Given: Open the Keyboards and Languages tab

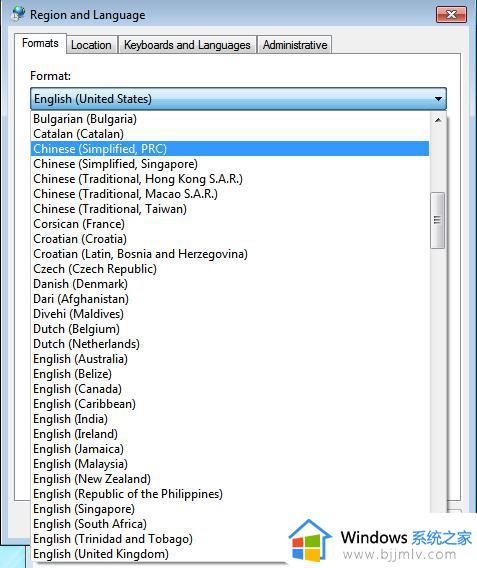Looking at the screenshot, I should click(x=187, y=45).
